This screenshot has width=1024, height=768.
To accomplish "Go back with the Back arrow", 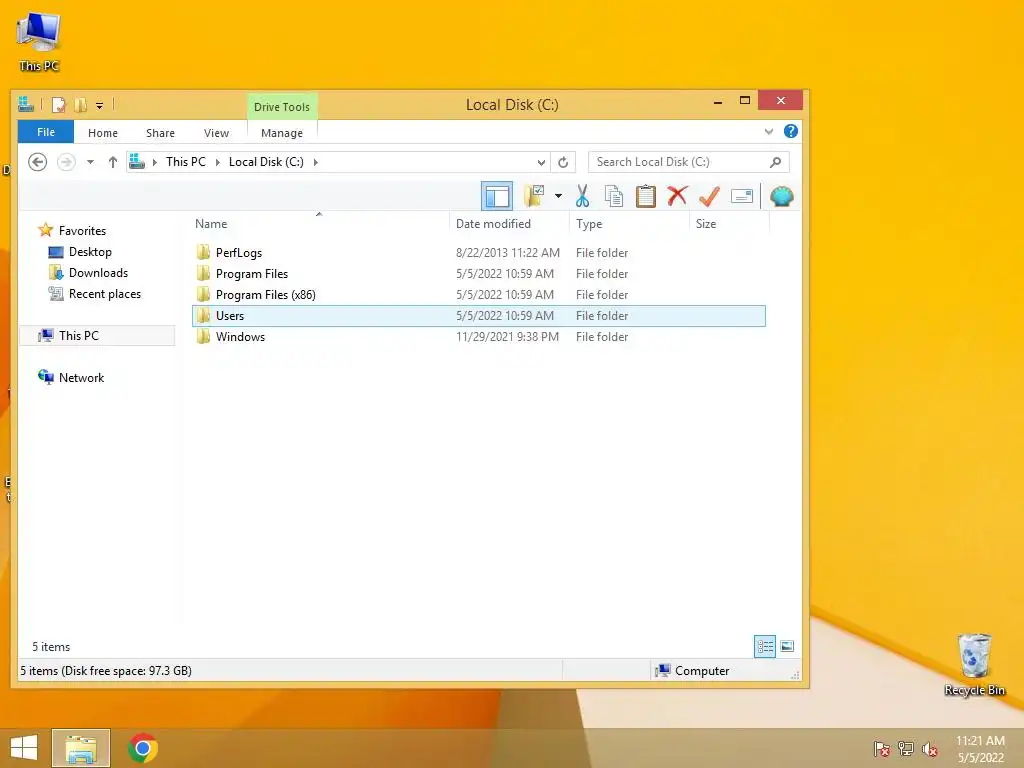I will (x=37, y=162).
